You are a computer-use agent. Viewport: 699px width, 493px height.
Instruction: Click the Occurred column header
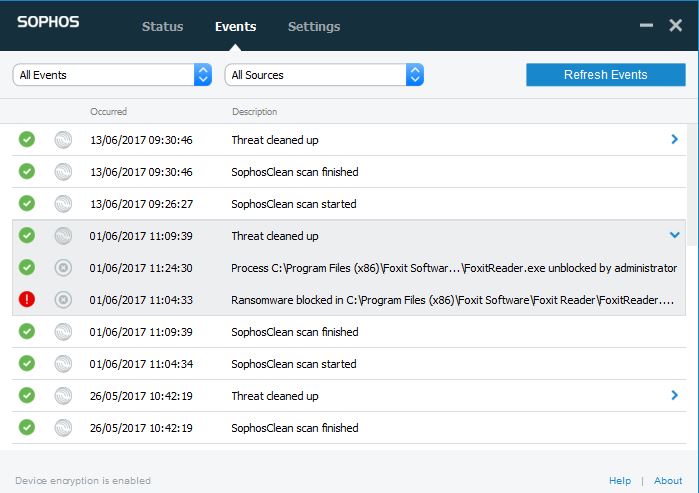pyautogui.click(x=108, y=111)
